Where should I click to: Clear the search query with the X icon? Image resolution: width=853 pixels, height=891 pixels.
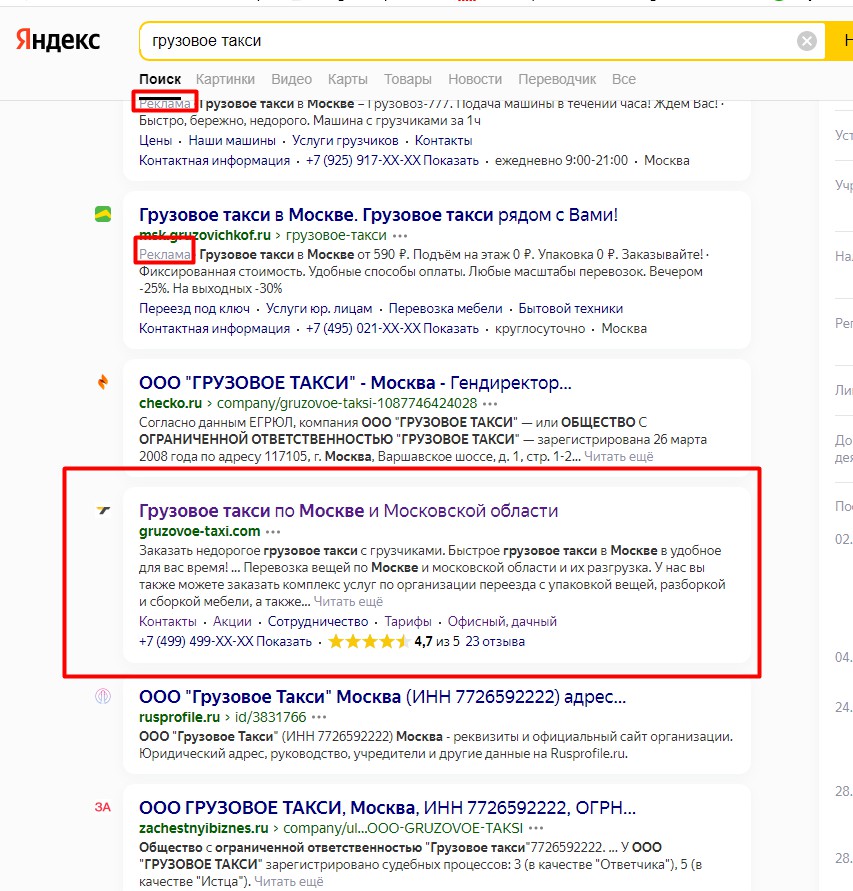(x=806, y=41)
